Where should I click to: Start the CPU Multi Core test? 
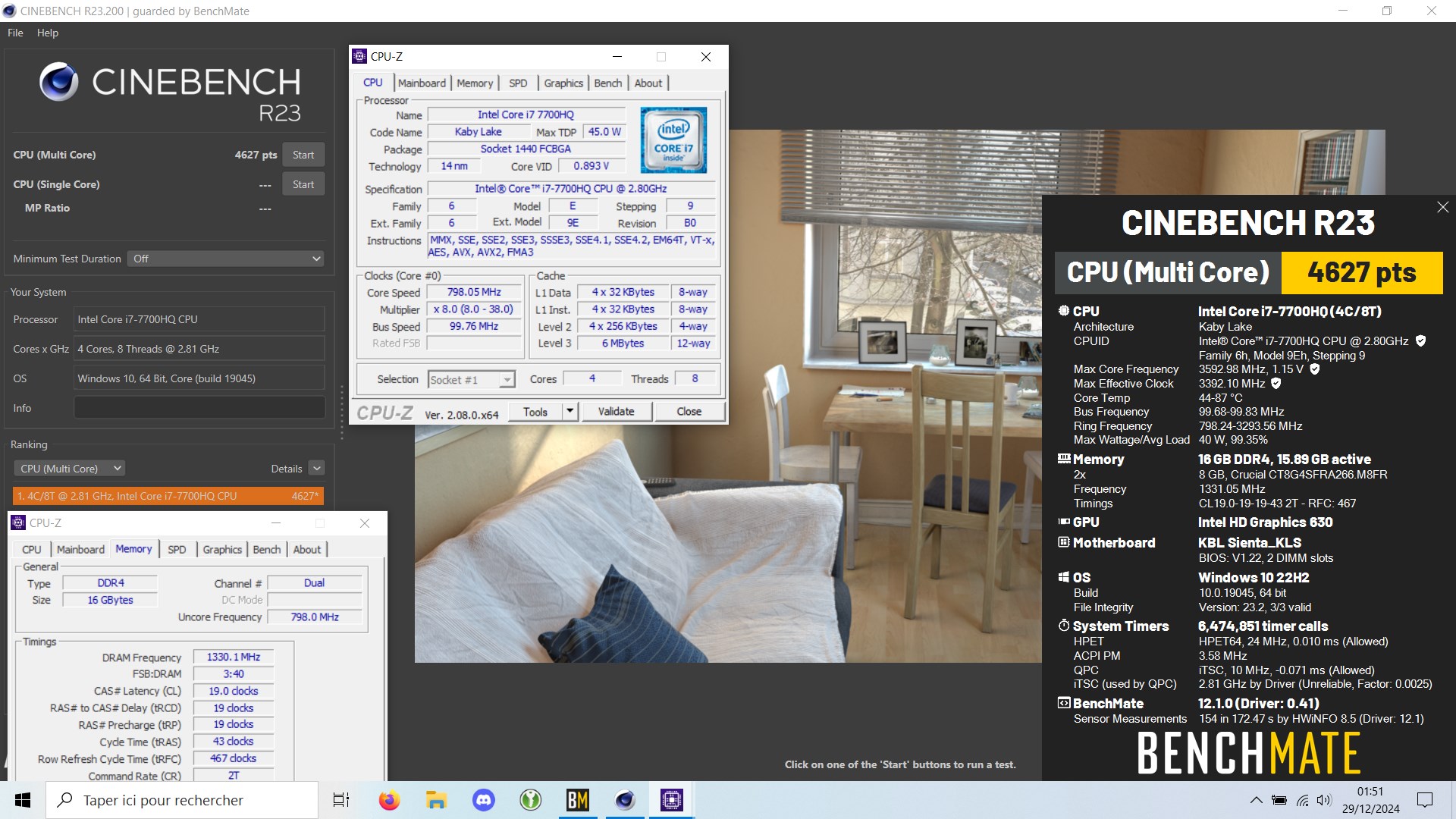point(303,155)
